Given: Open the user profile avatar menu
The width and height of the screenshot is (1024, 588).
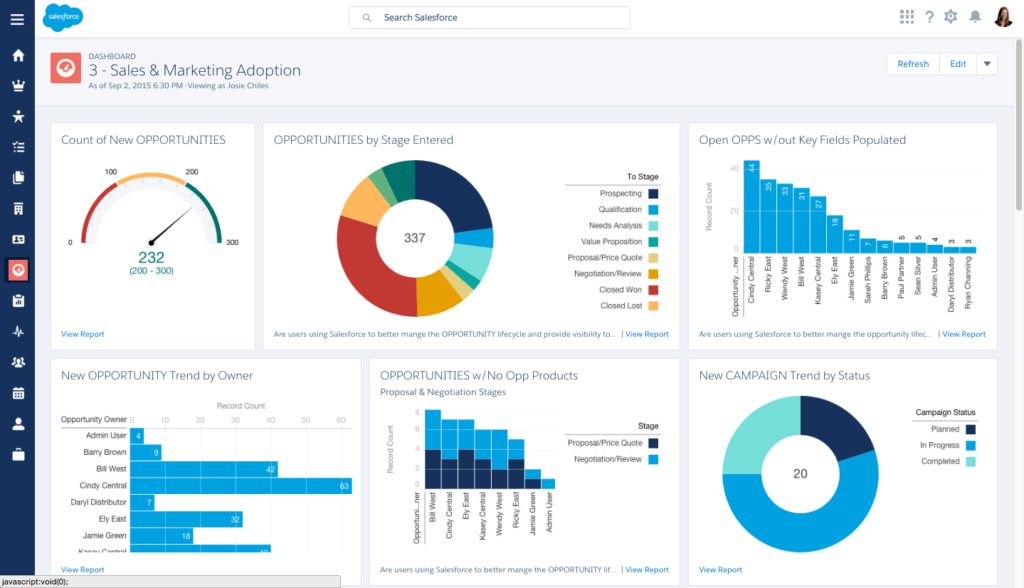Looking at the screenshot, I should click(1003, 17).
